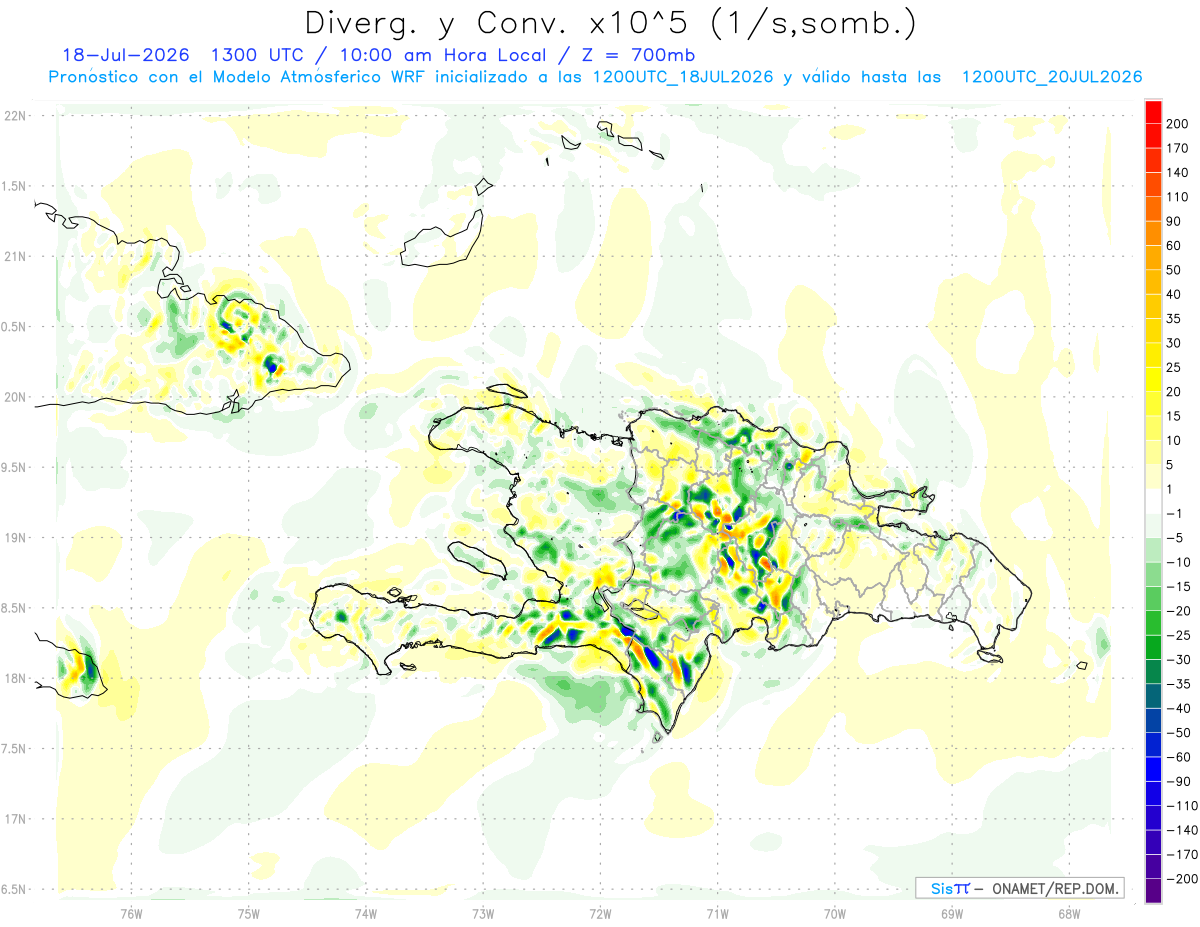Click the "68W" longitude axis label
The height and width of the screenshot is (927, 1200).
coord(1068,912)
